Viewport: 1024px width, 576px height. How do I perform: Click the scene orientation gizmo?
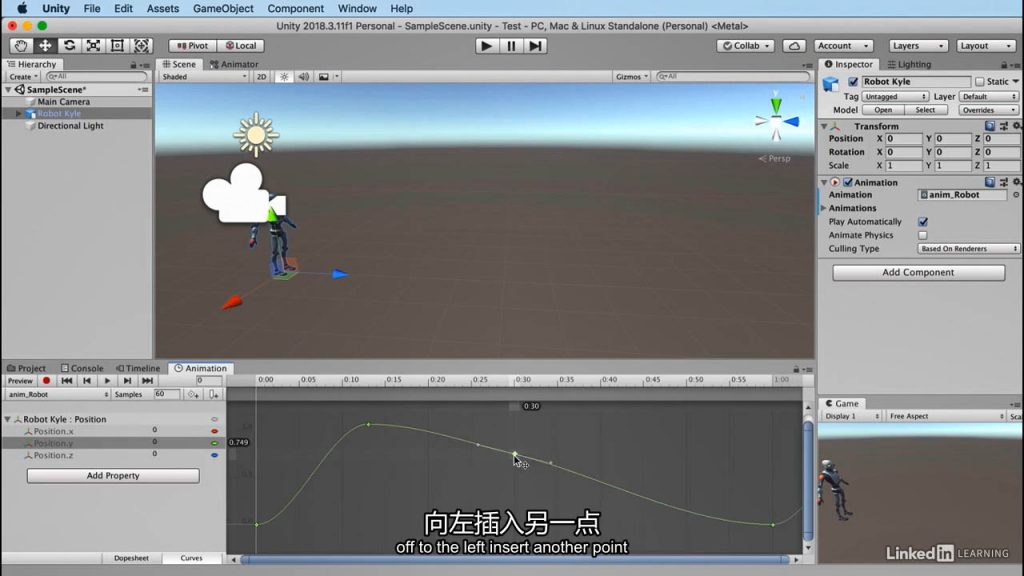point(776,120)
